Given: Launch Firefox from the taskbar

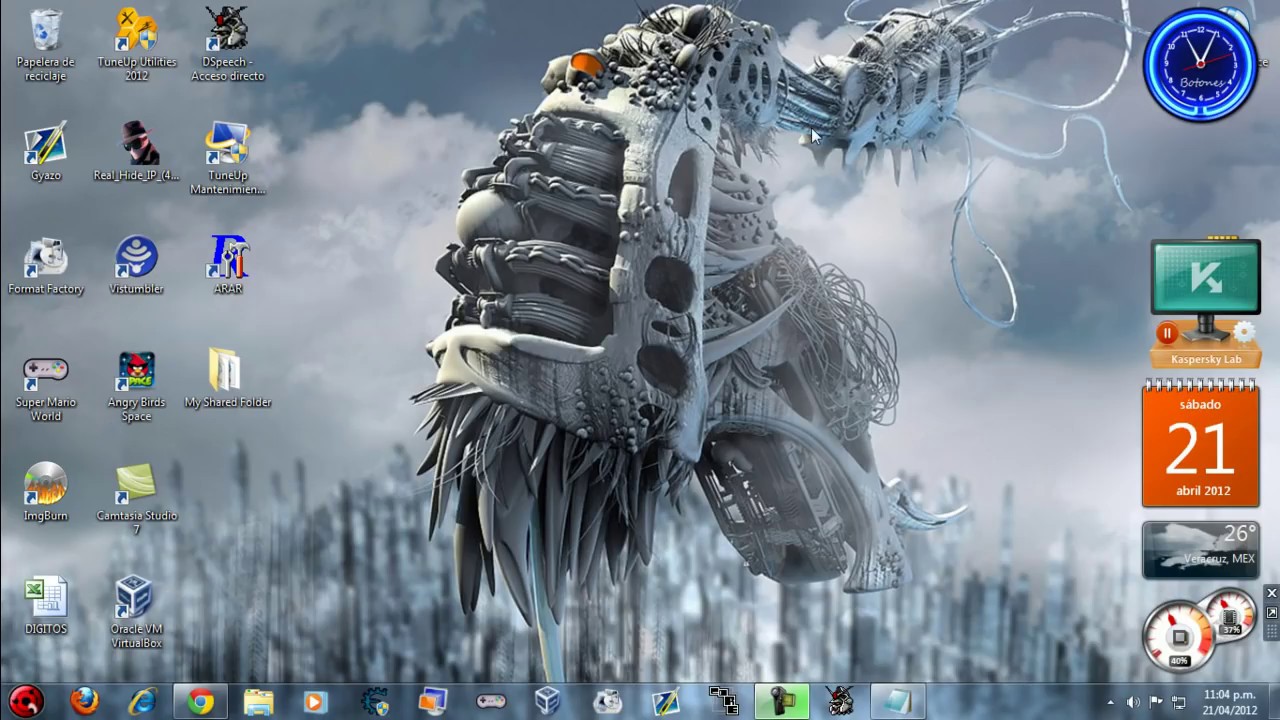Looking at the screenshot, I should tap(85, 701).
